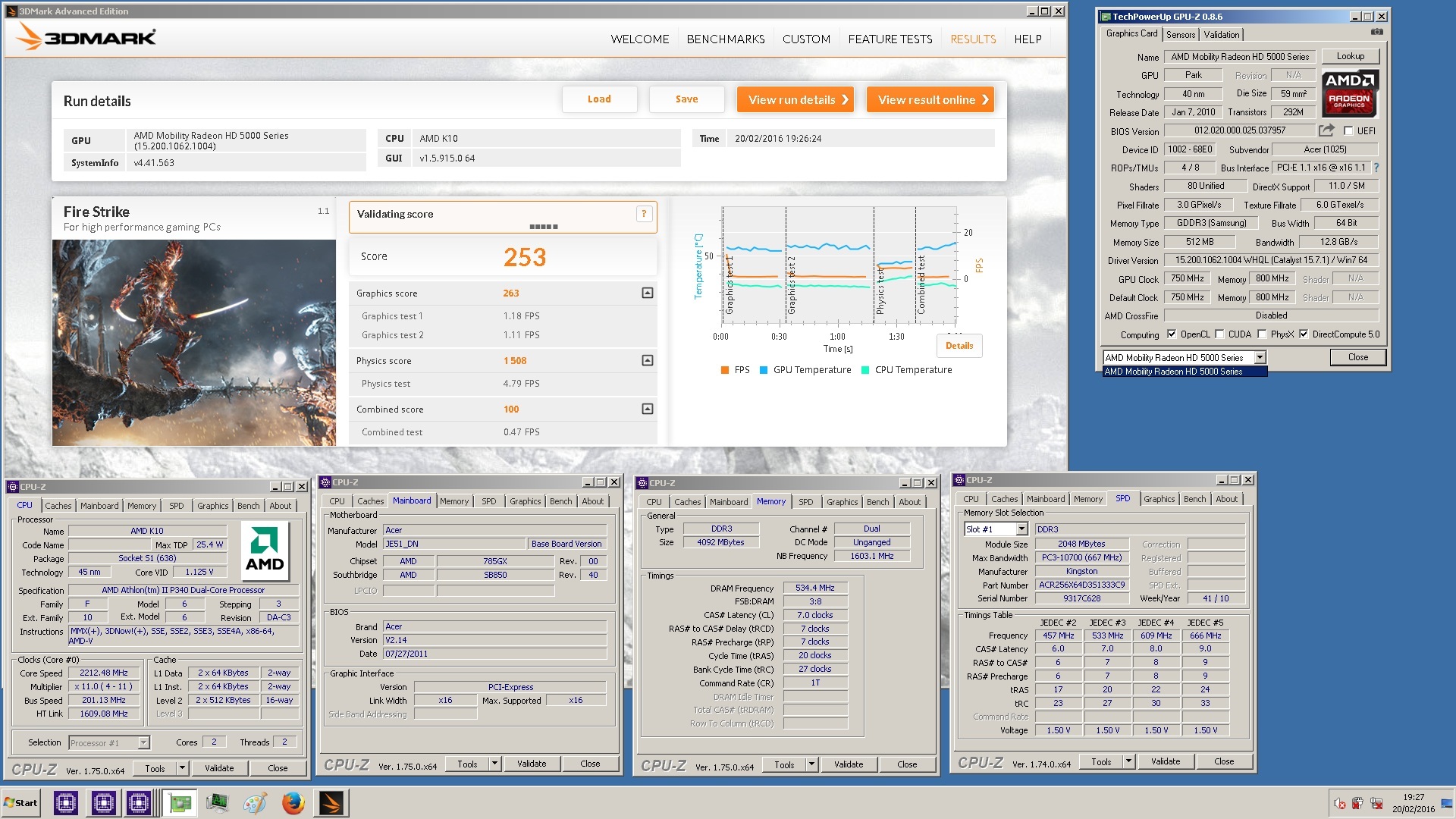Click the CPU Temperature teal legend swatch
This screenshot has height=819, width=1456.
pyautogui.click(x=865, y=370)
